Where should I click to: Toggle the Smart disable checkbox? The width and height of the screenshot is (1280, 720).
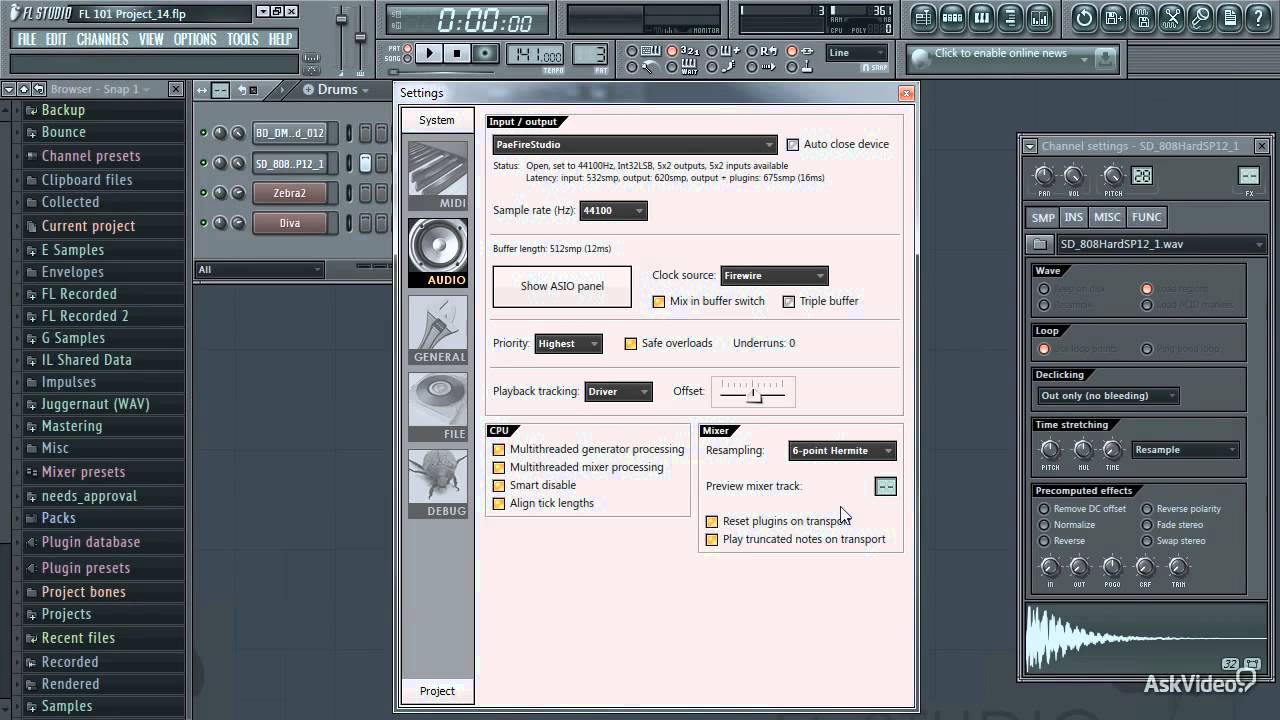pos(499,486)
